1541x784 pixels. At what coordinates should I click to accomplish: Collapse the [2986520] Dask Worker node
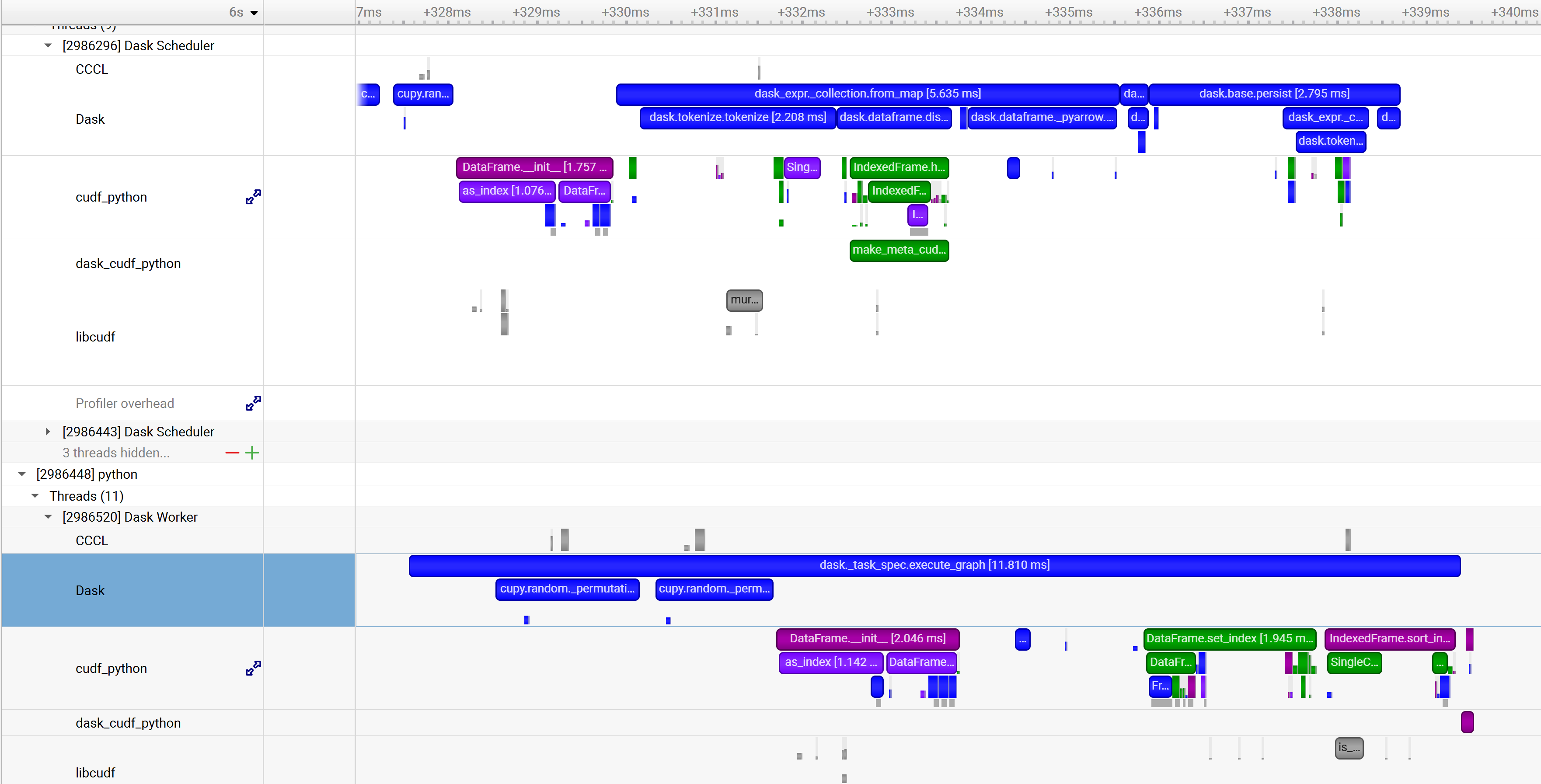tap(48, 517)
